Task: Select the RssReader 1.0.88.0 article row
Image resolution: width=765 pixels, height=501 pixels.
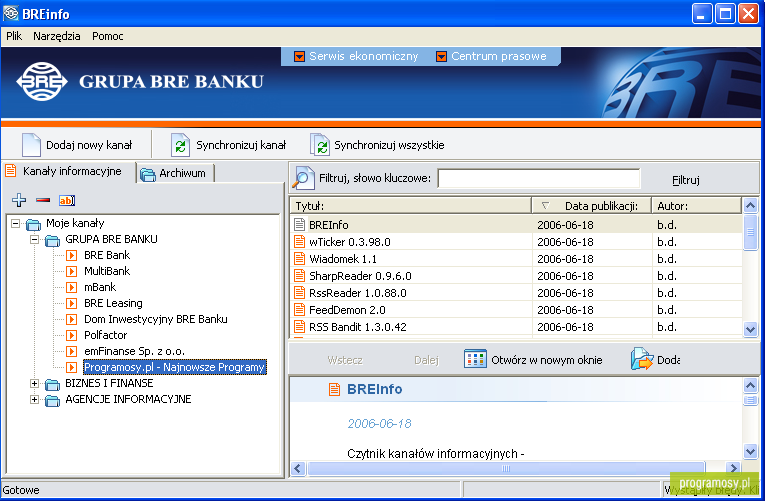Action: click(516, 293)
